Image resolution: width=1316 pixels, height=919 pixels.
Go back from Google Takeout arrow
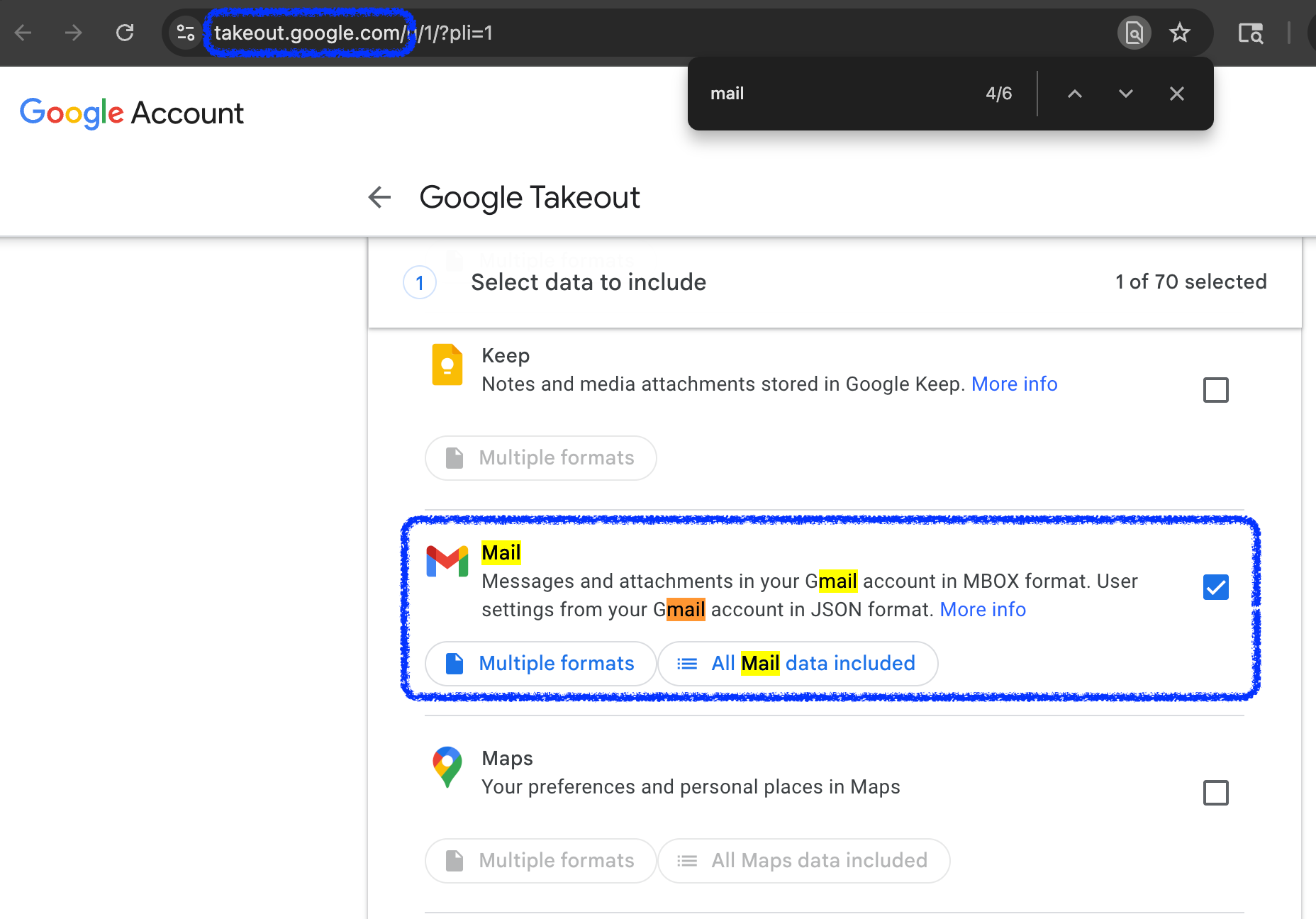[x=380, y=197]
